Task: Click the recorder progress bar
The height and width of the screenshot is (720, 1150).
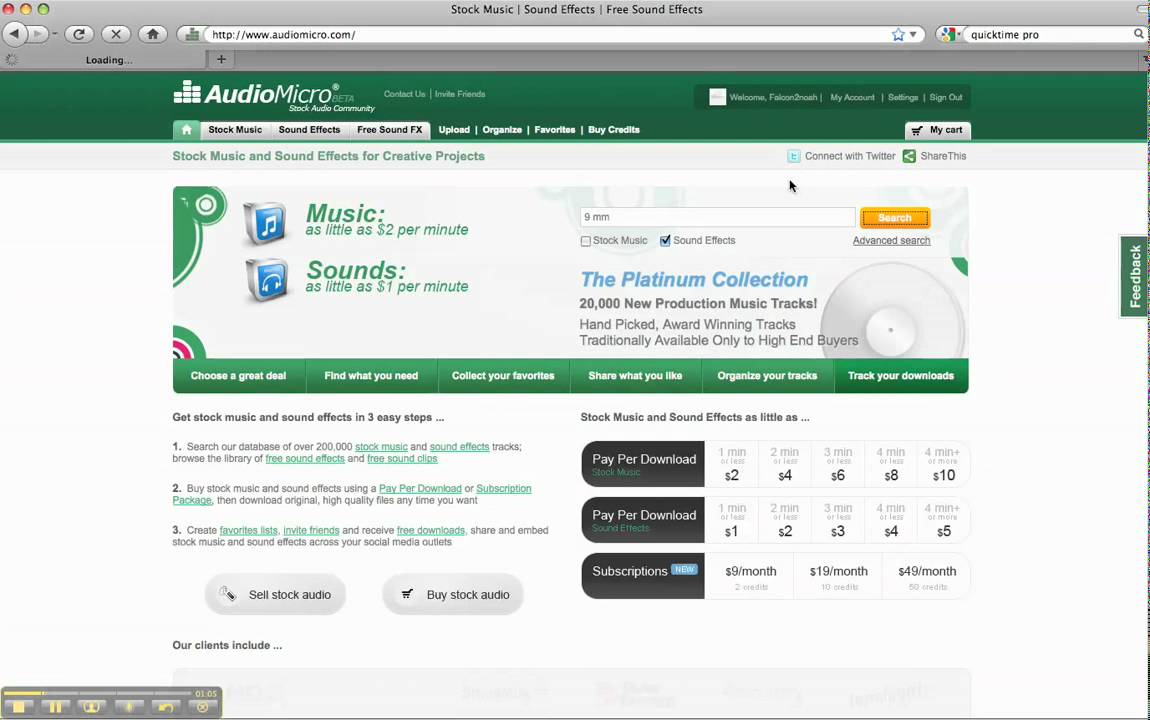Action: tap(97, 693)
